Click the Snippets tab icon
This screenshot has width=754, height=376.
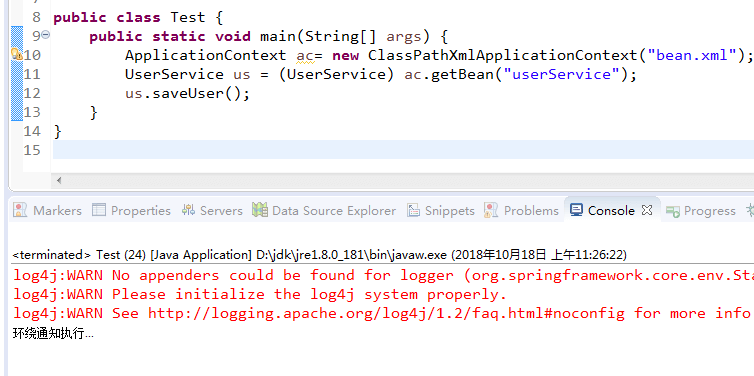click(413, 210)
